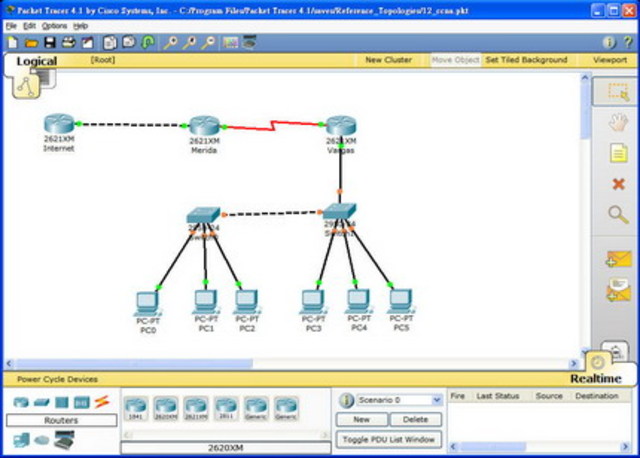Select the Routers device category icon
The width and height of the screenshot is (640, 458).
tap(21, 402)
